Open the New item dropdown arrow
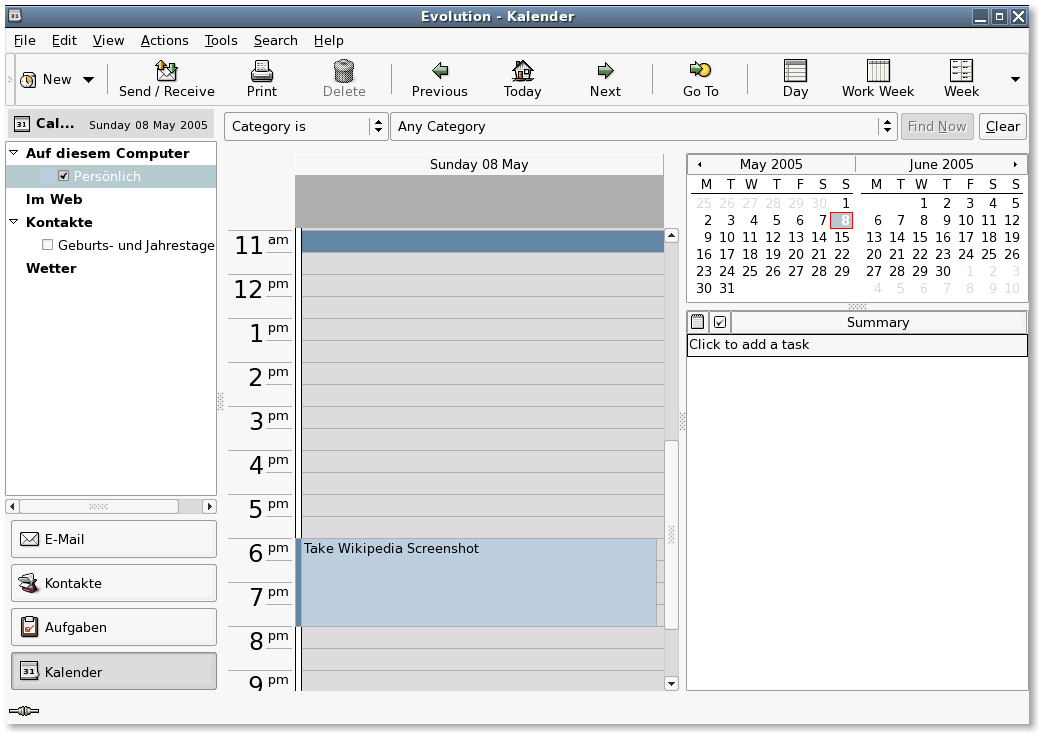The image size is (1038, 733). (x=88, y=79)
